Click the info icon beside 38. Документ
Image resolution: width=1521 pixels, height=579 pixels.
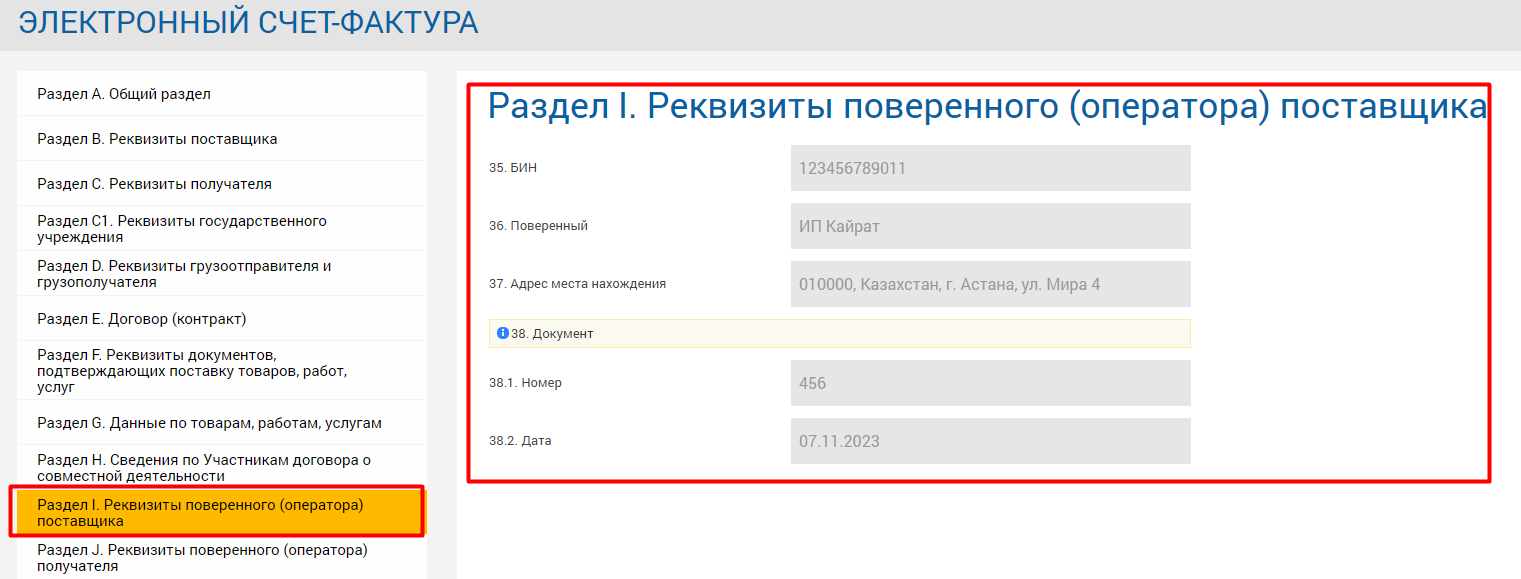tap(503, 333)
